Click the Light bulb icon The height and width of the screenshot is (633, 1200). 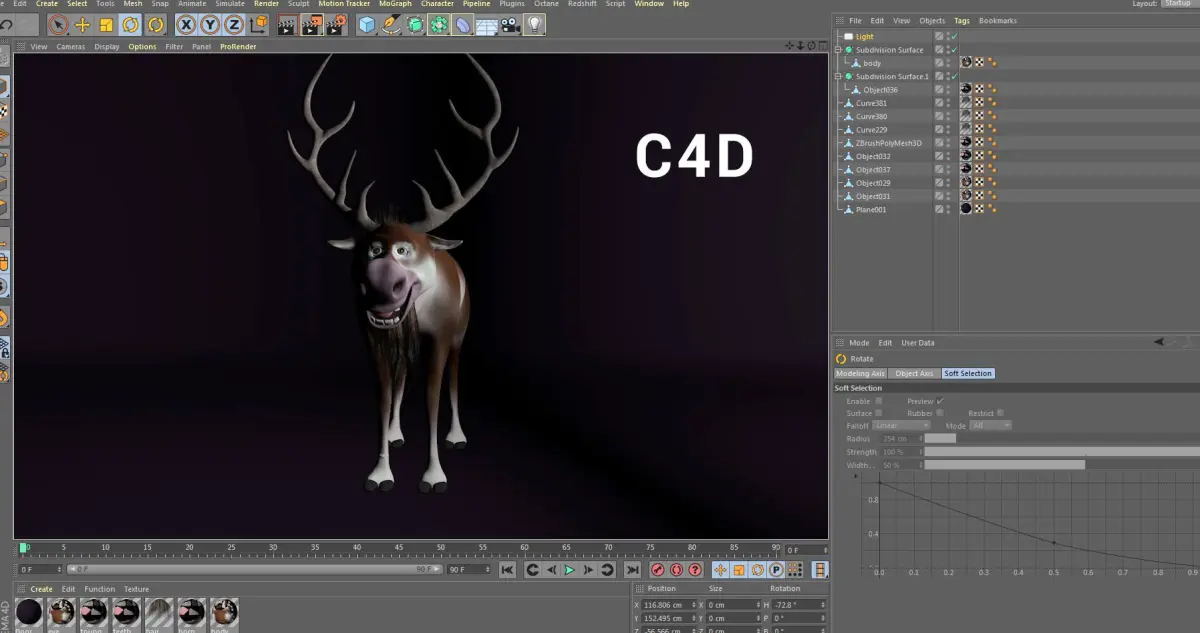point(535,25)
